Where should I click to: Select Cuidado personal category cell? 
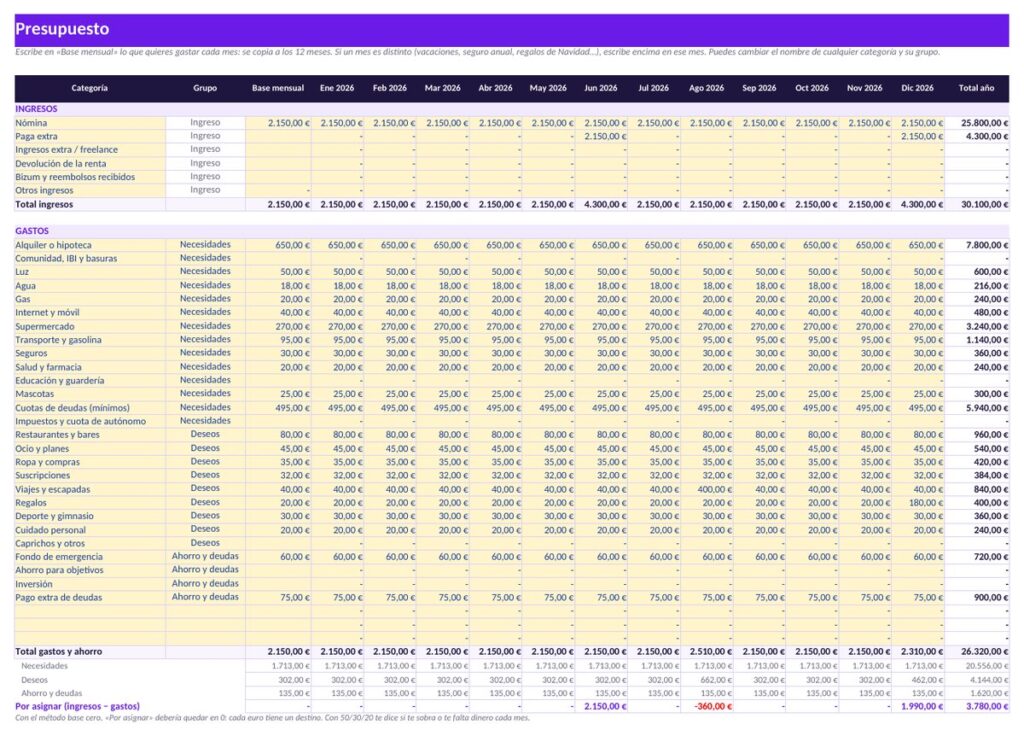tap(90, 530)
